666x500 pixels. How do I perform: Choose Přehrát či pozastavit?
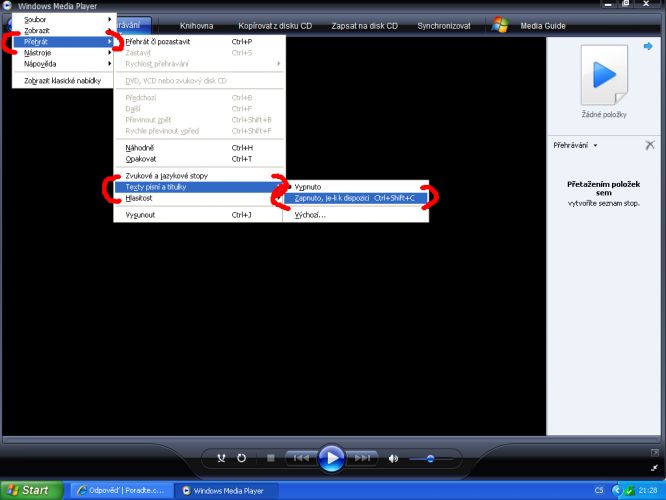(199, 42)
